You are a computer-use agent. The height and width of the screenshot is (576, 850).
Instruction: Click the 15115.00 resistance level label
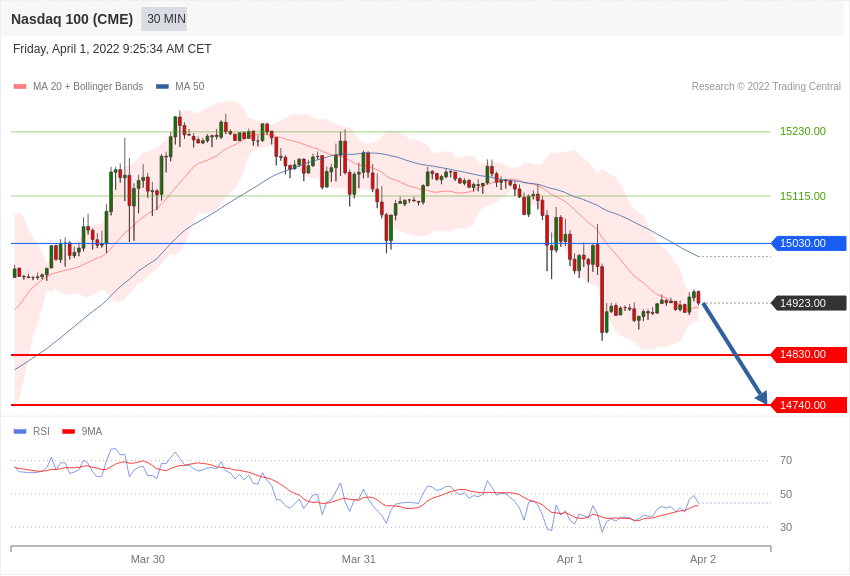click(x=803, y=196)
